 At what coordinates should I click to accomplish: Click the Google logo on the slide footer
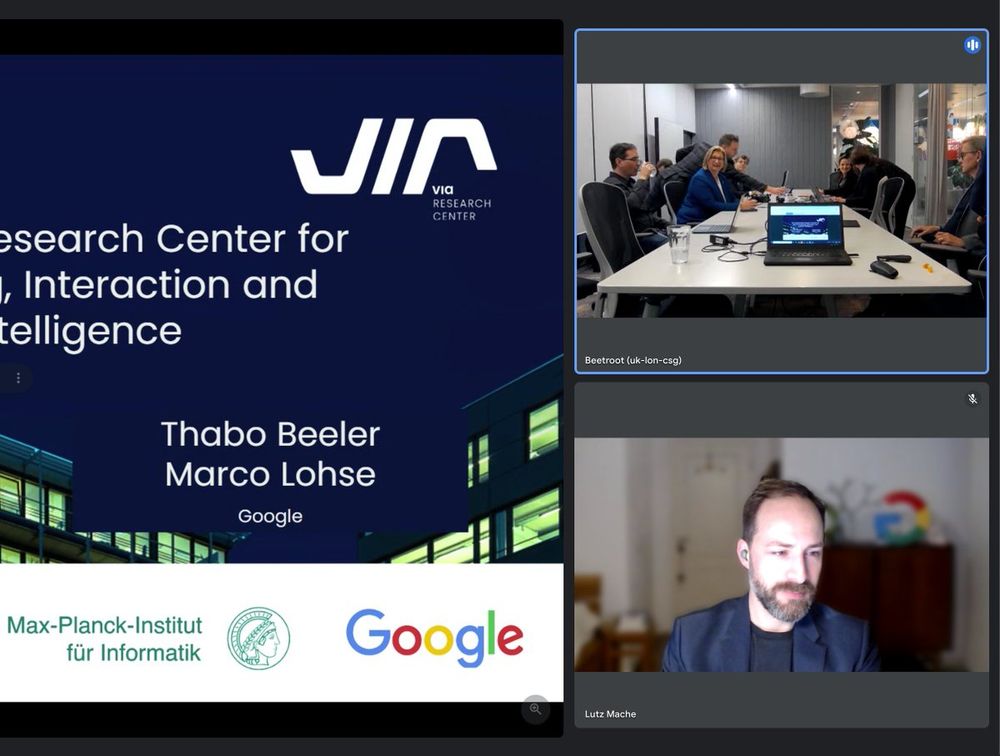pos(434,637)
